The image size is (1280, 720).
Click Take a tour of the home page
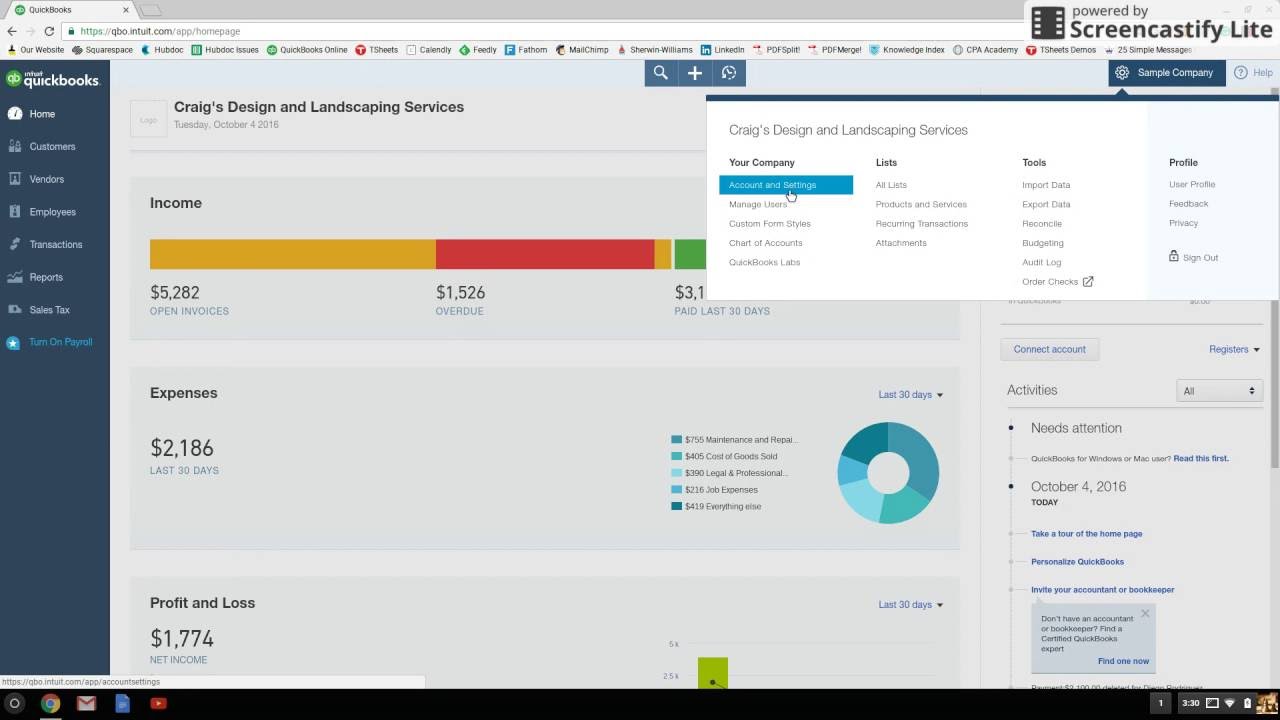(x=1086, y=534)
